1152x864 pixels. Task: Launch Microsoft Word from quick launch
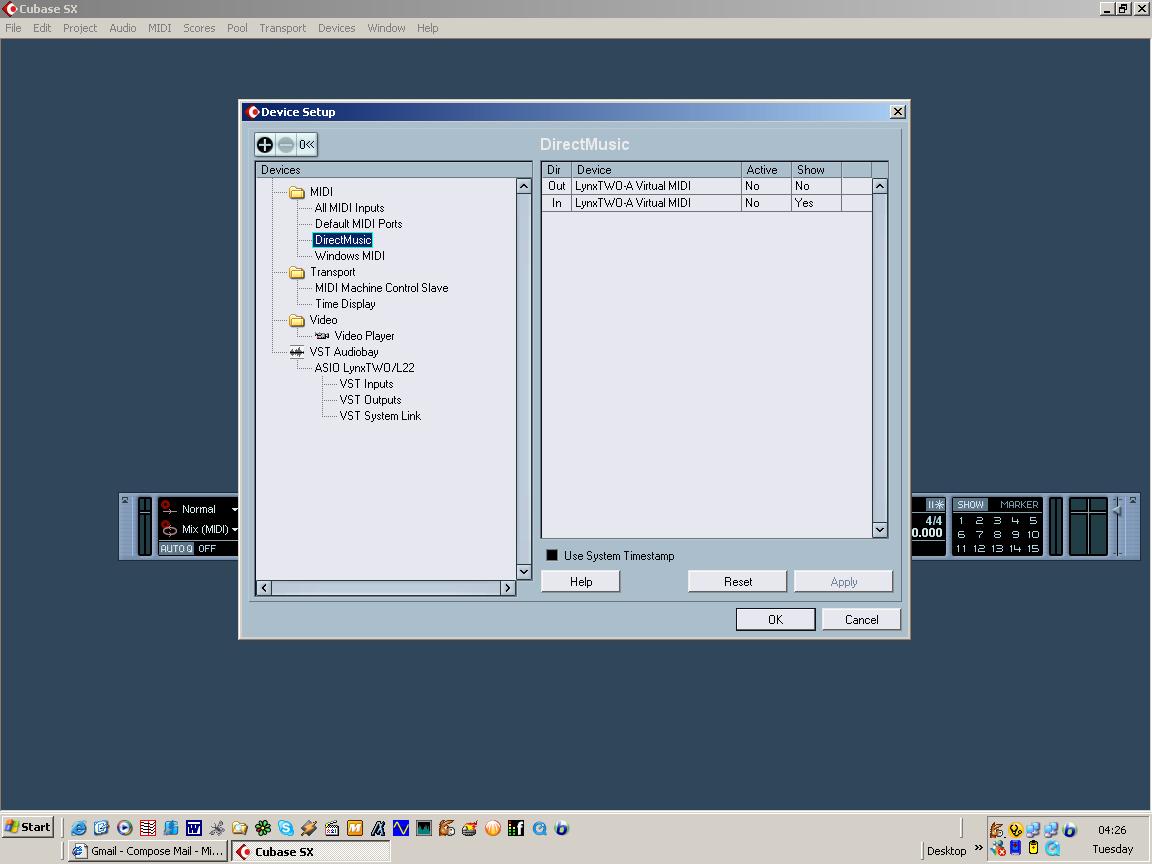[x=194, y=828]
